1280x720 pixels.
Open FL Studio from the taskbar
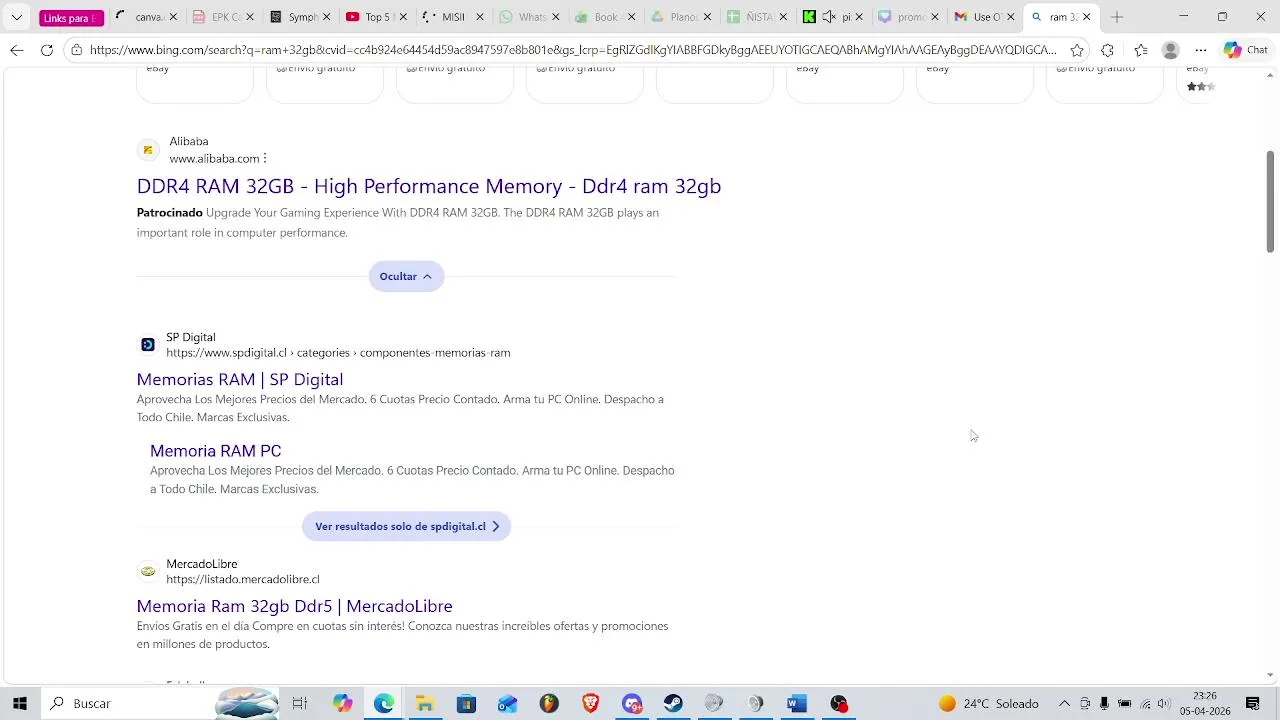(549, 704)
